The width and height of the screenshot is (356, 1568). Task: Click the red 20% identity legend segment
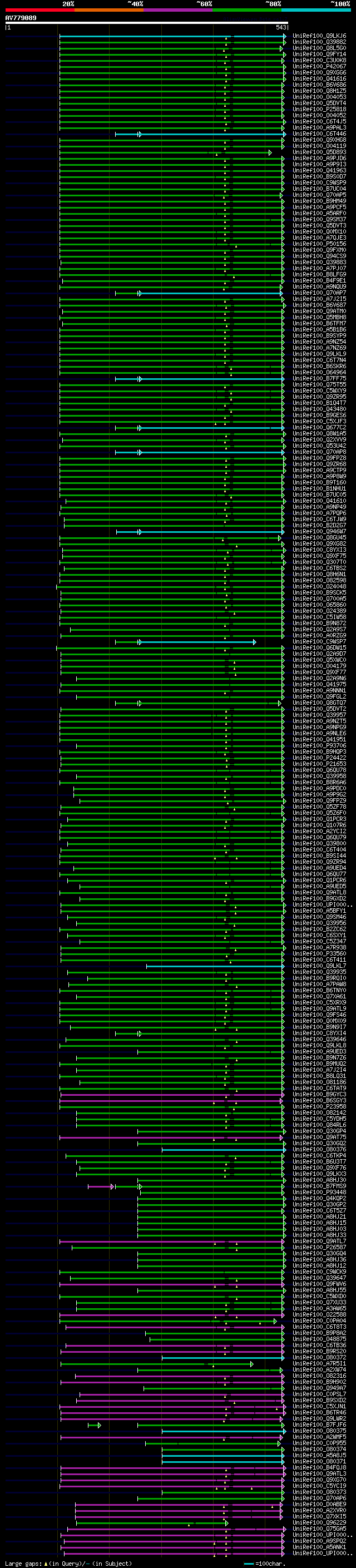[x=40, y=10]
